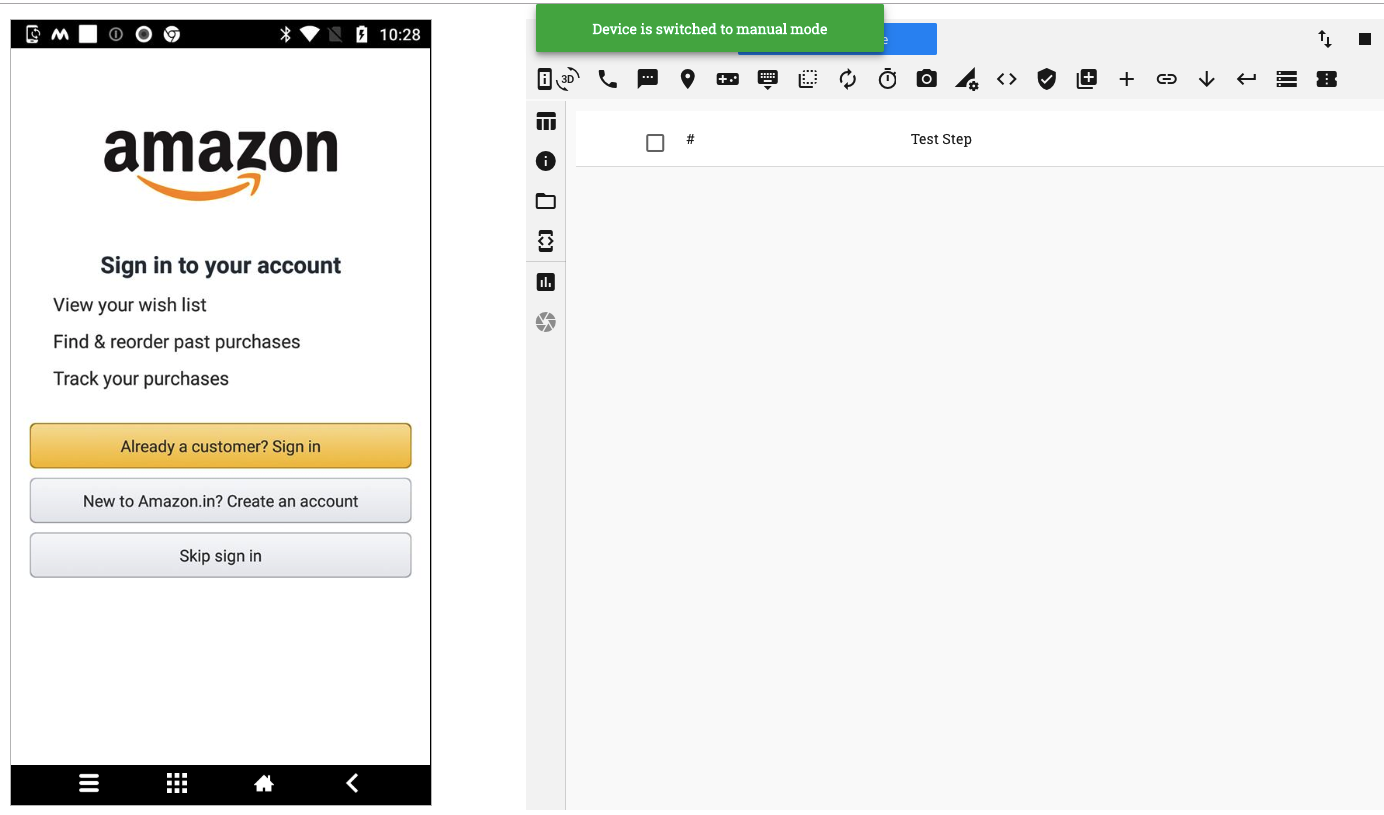Tap Already a customer? Sign in button

pos(221,446)
